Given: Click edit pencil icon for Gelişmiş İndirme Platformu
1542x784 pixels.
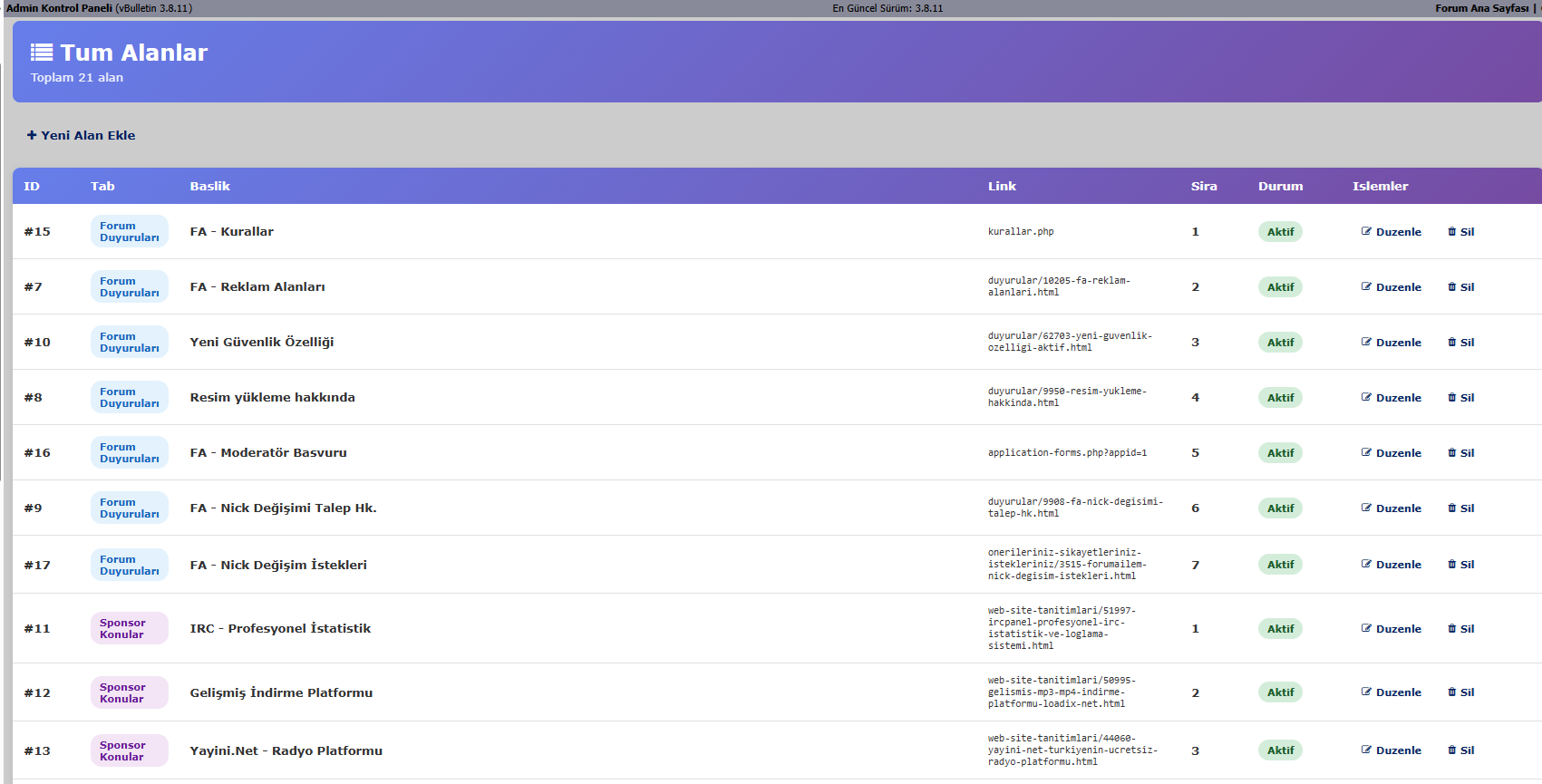Looking at the screenshot, I should click(x=1366, y=692).
